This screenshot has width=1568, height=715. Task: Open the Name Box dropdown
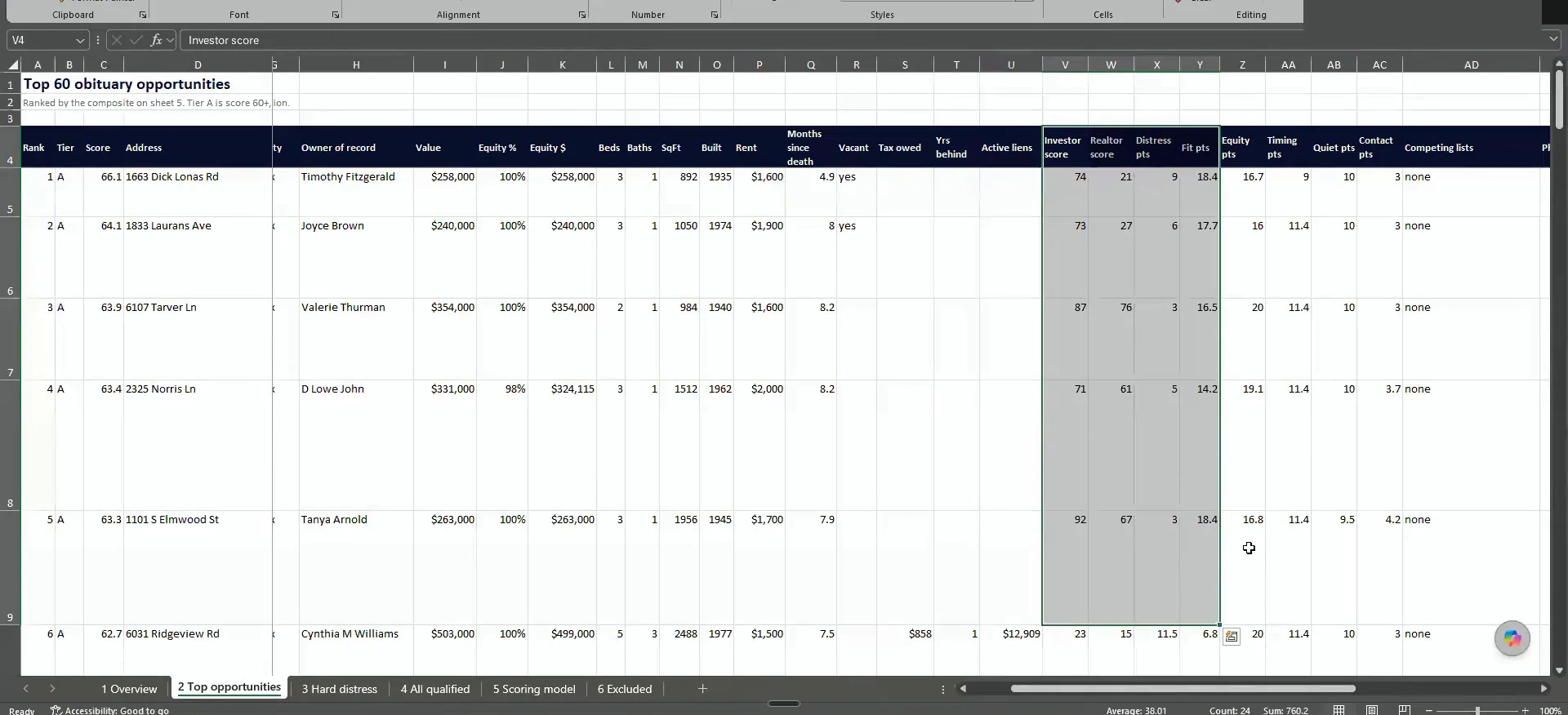click(x=80, y=40)
